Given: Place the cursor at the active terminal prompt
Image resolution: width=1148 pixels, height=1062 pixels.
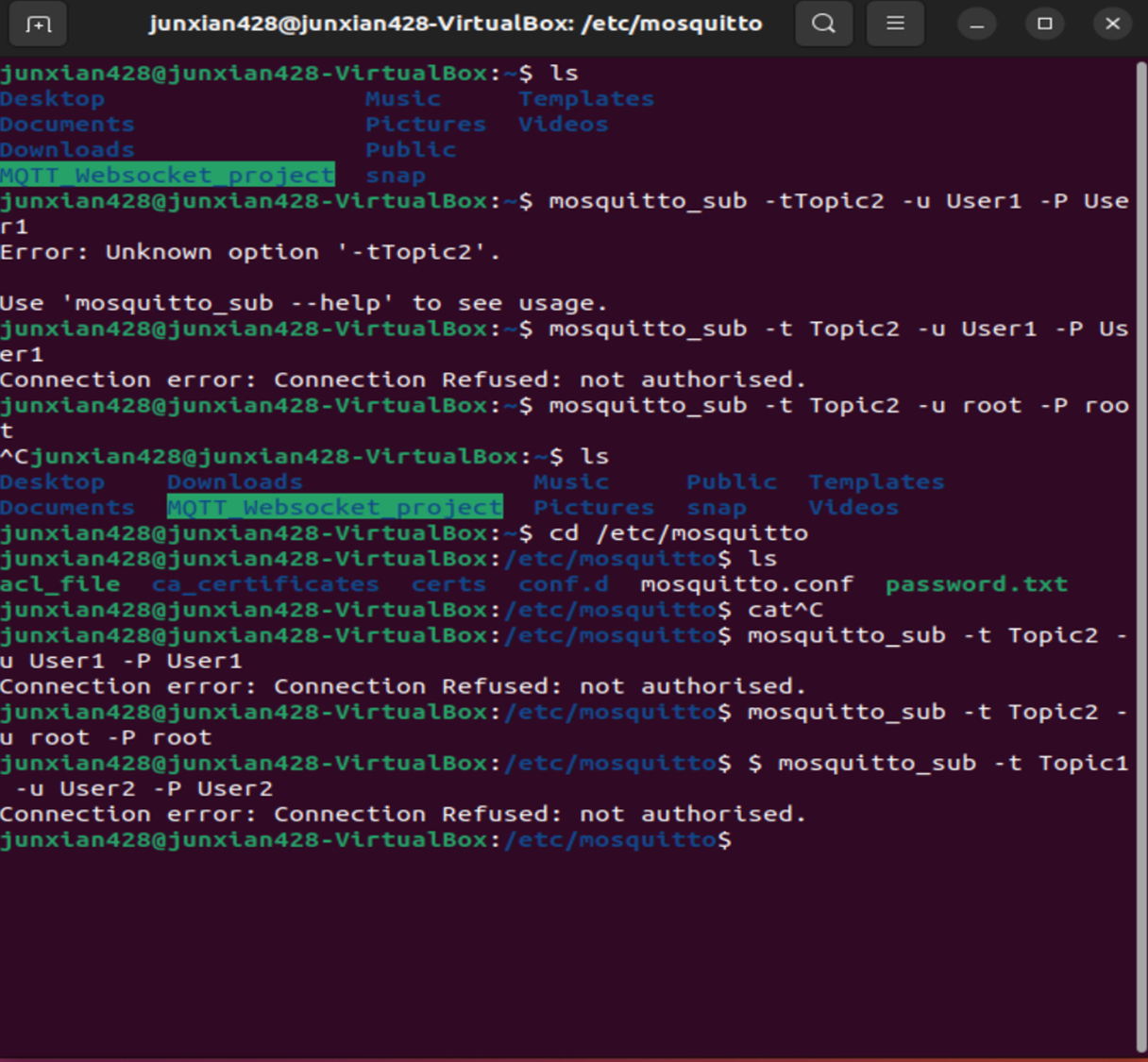Looking at the screenshot, I should click(746, 839).
